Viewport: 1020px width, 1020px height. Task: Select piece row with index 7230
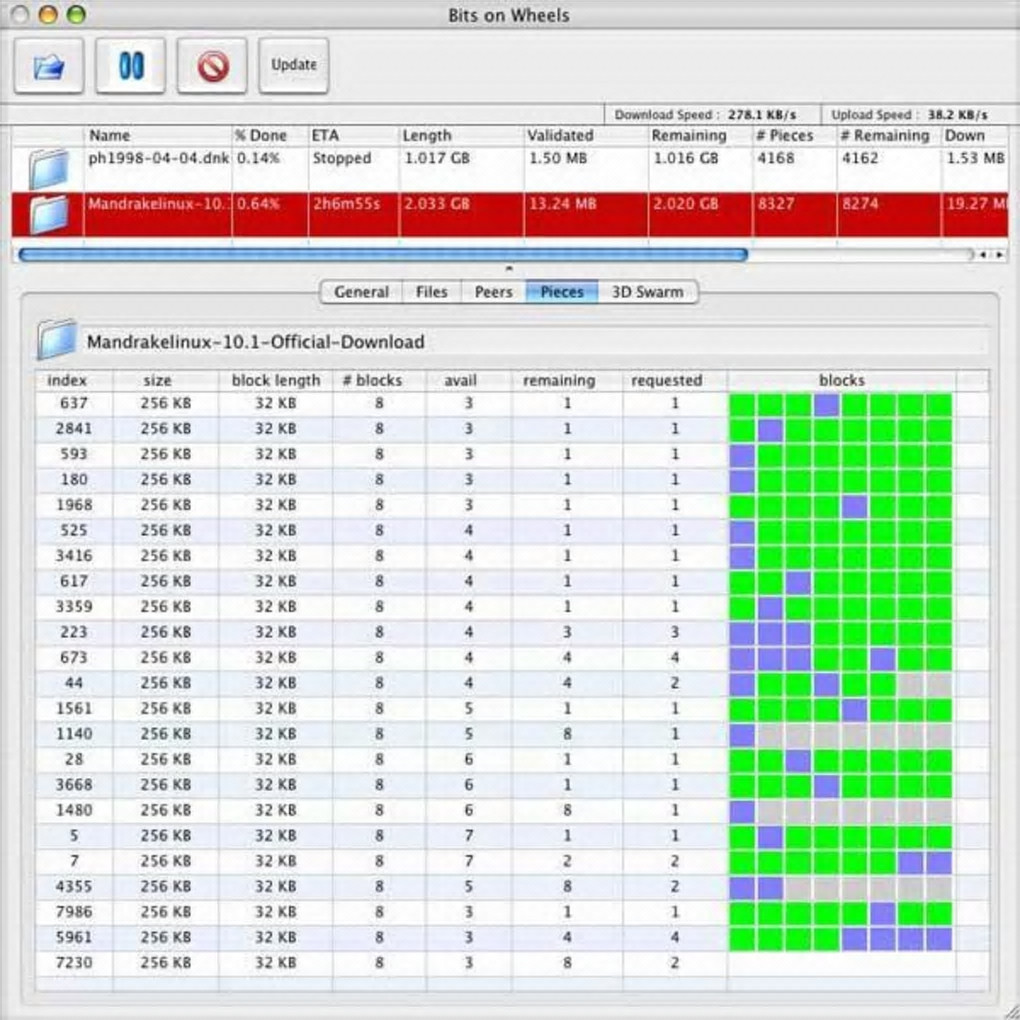pos(512,962)
